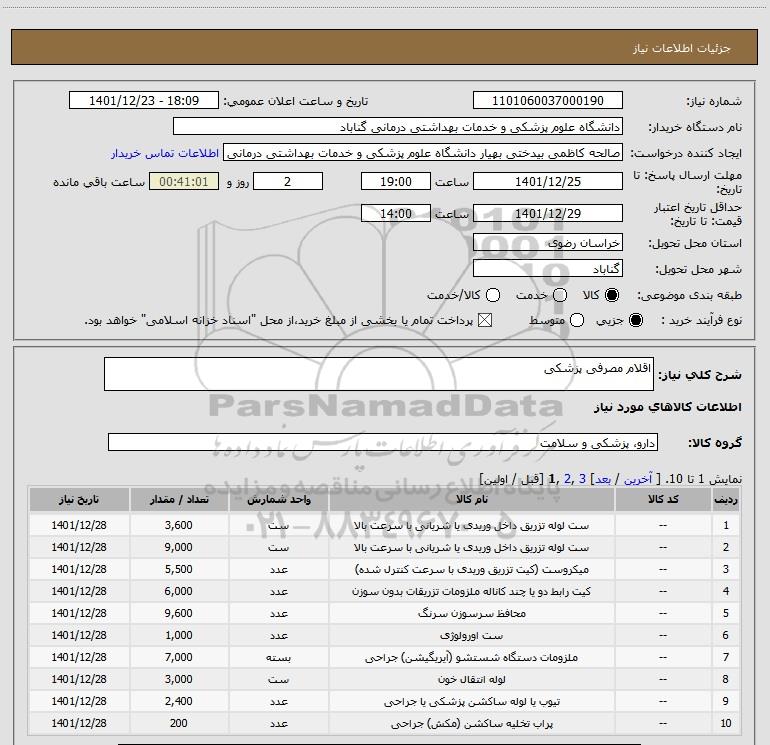This screenshot has height=745, width=770.
Task: Select the خدمت radio button
Action: (560, 295)
